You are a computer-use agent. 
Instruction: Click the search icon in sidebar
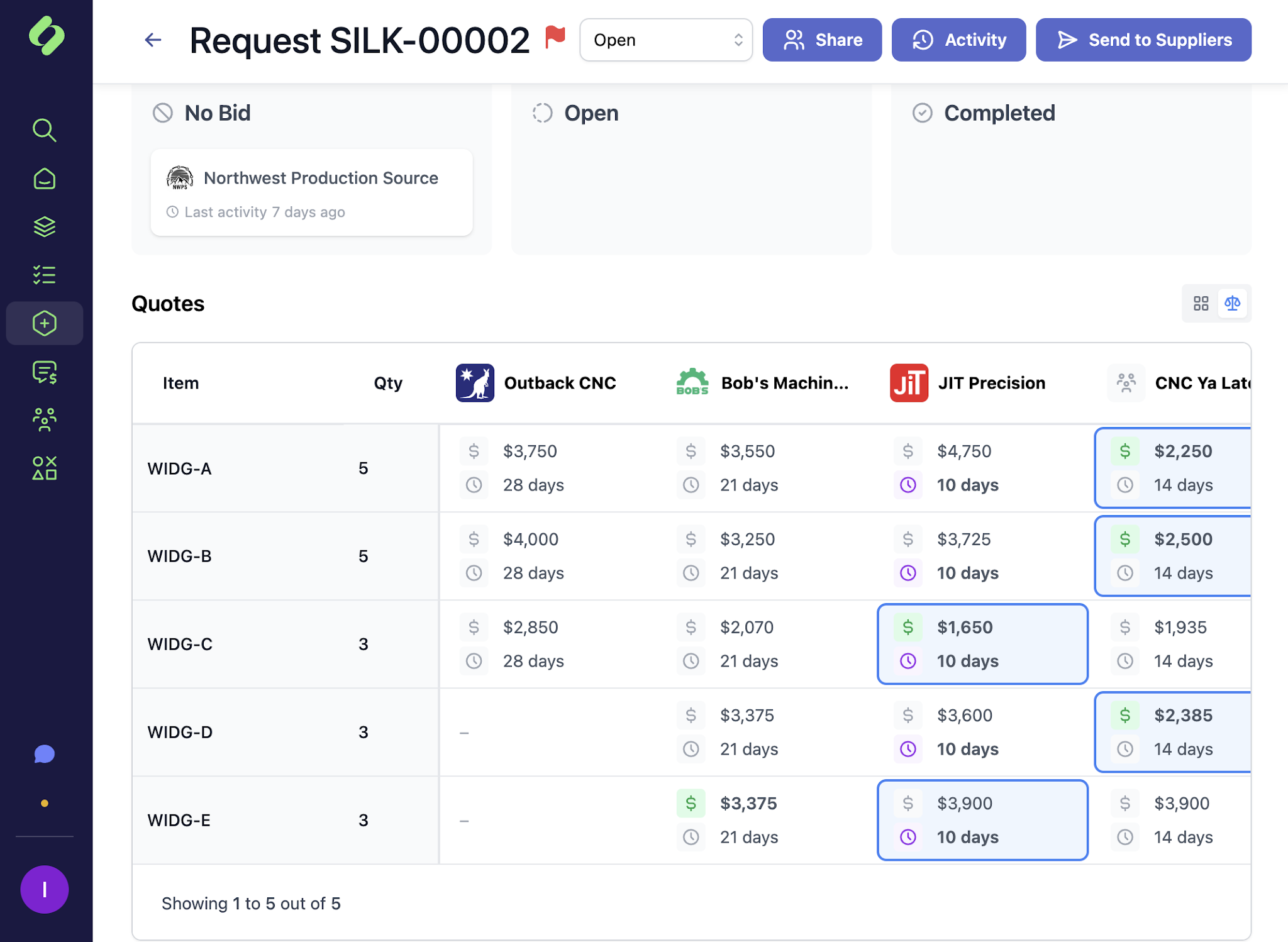point(44,130)
